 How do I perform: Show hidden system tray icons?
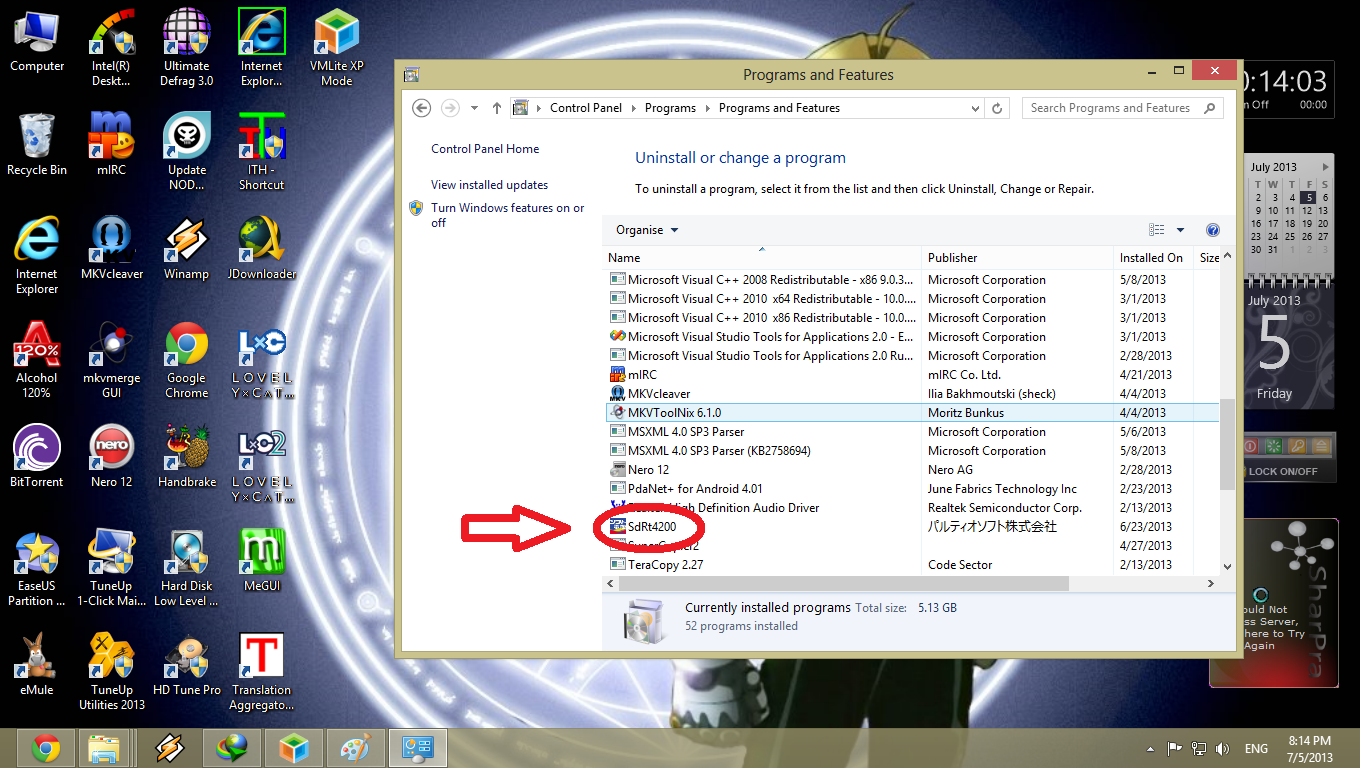[x=1148, y=748]
